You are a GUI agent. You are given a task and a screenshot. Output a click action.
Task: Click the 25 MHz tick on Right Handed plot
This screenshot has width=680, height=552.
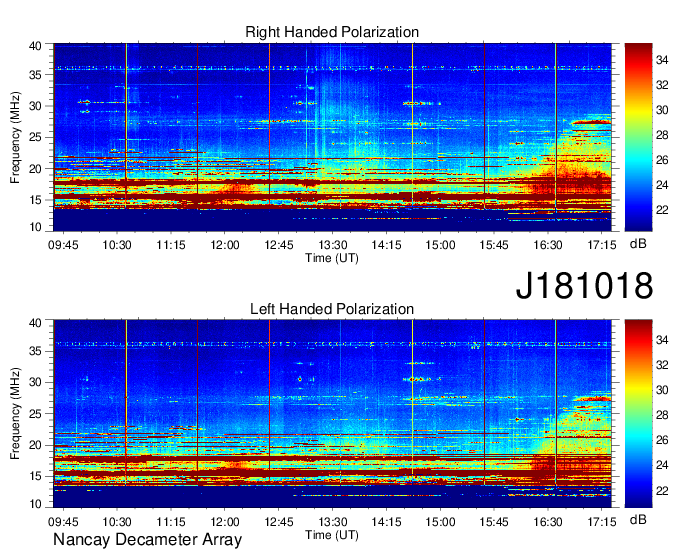click(35, 137)
